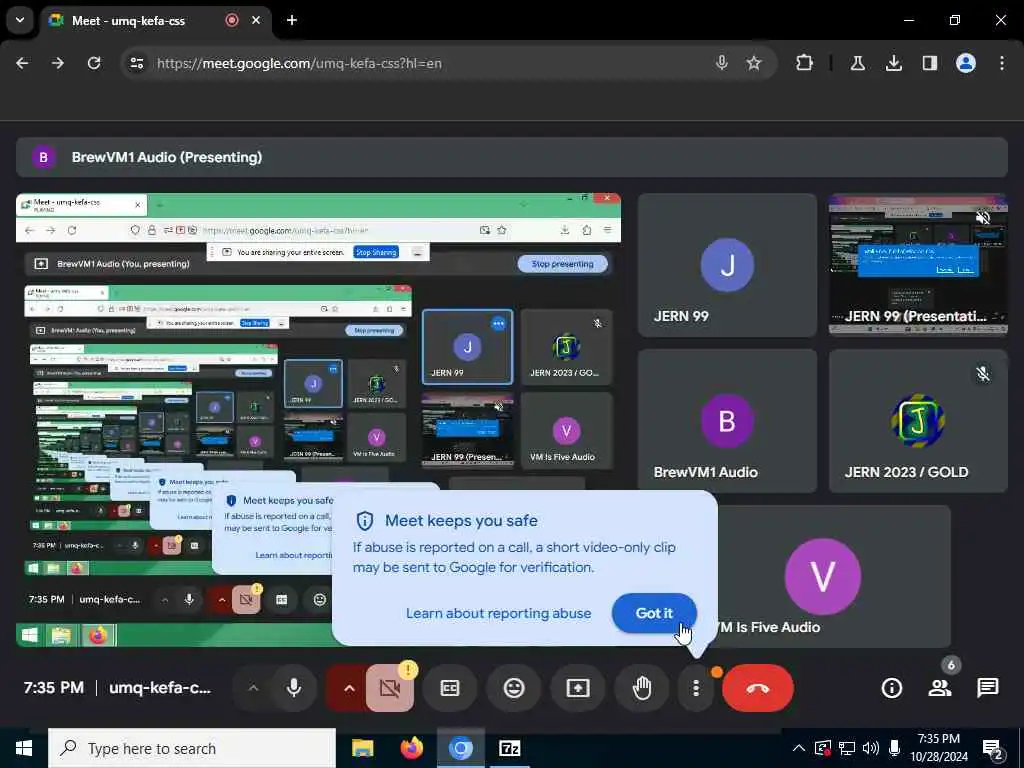Open Chrome Labs flask icon
The image size is (1024, 768).
(x=857, y=63)
